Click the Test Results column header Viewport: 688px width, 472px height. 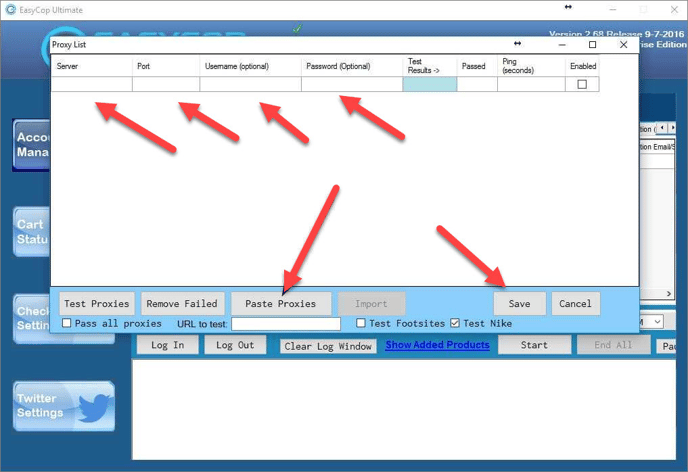coord(430,66)
